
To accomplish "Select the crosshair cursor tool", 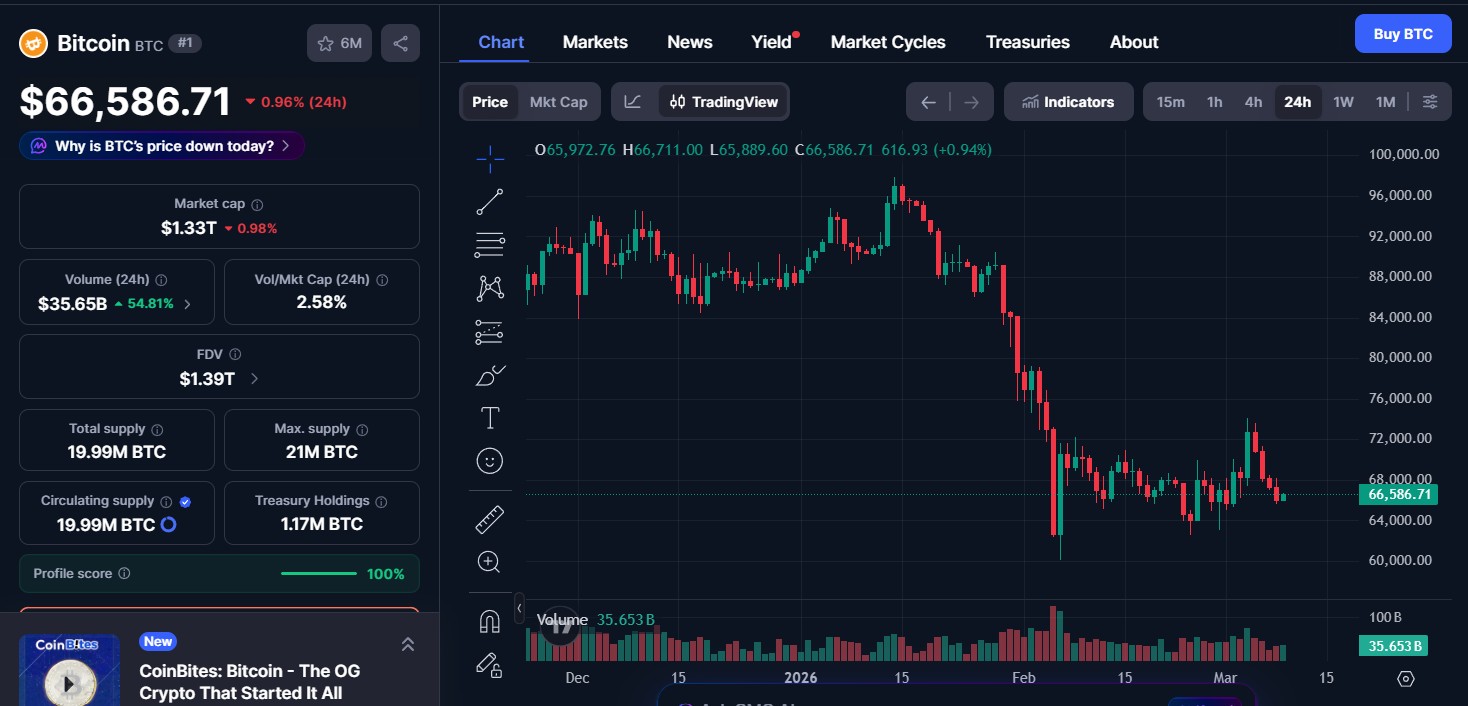I will (489, 158).
